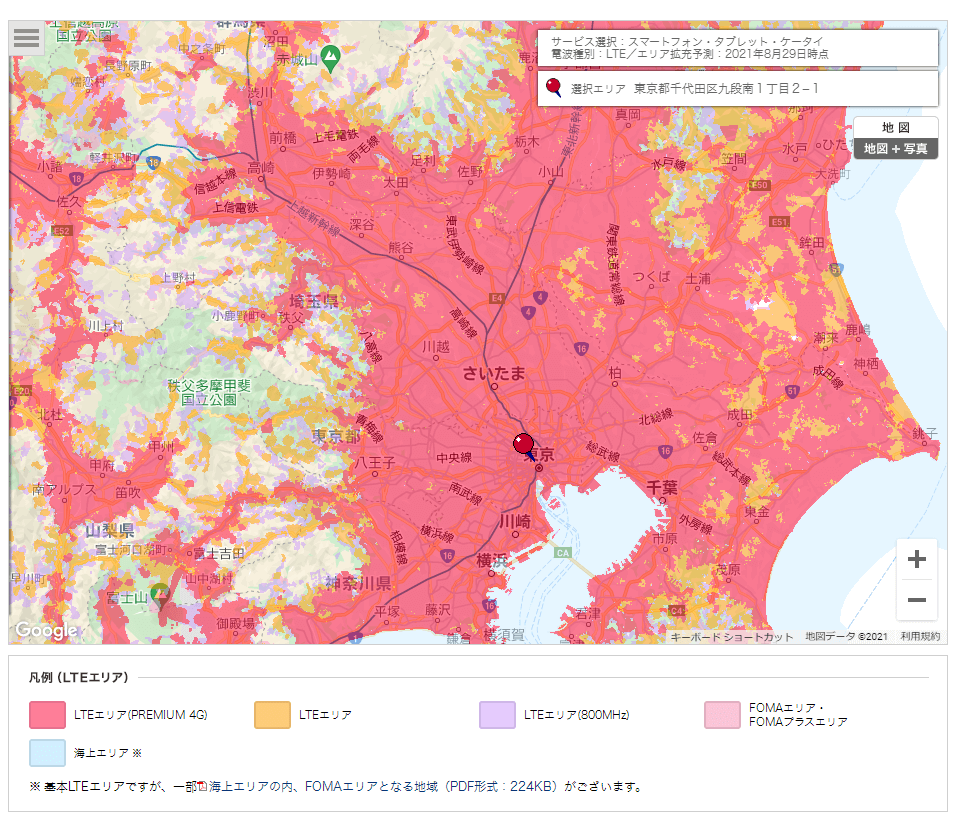This screenshot has width=953, height=821.
Task: Click the 凡例 (LTEエリア) heading
Action: pyautogui.click(x=78, y=677)
